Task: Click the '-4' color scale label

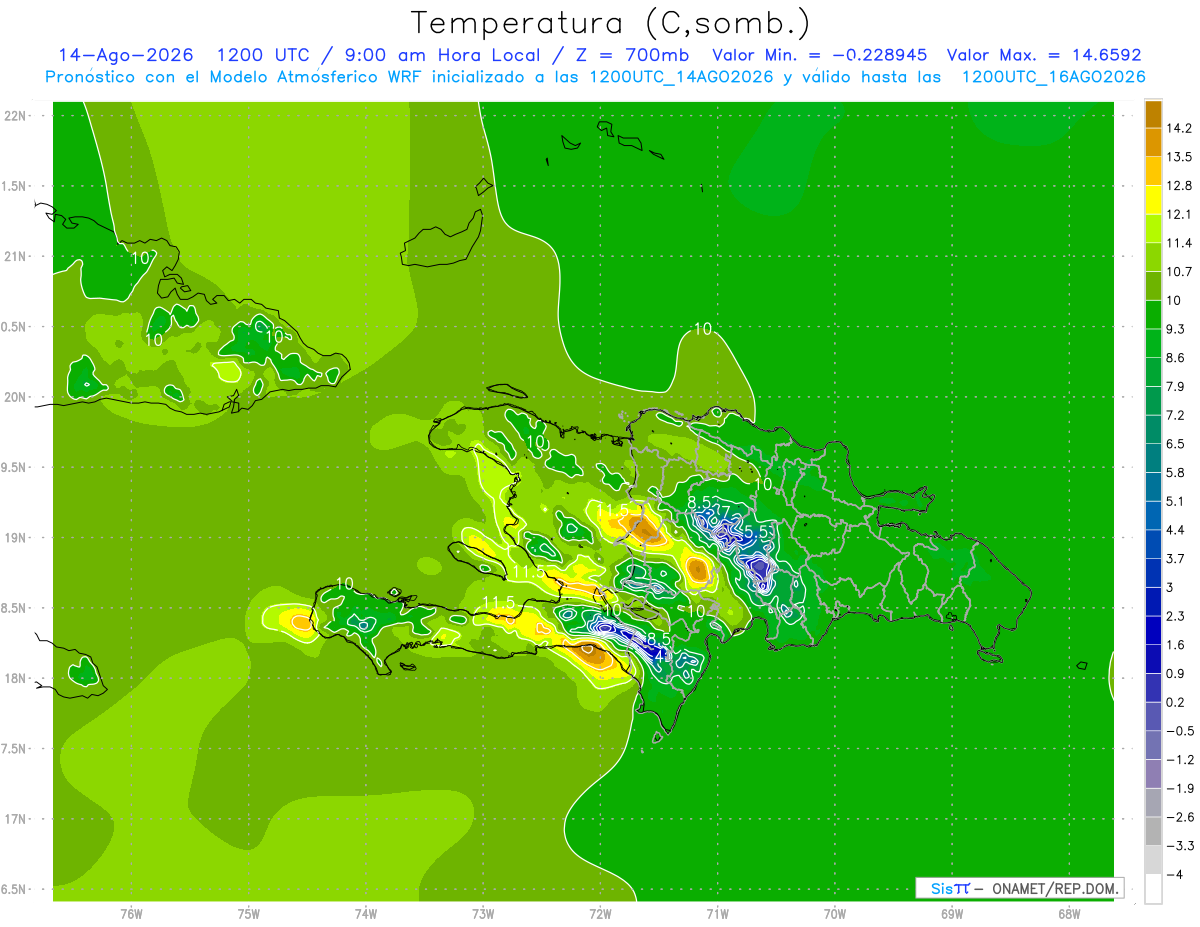Action: pos(1175,874)
